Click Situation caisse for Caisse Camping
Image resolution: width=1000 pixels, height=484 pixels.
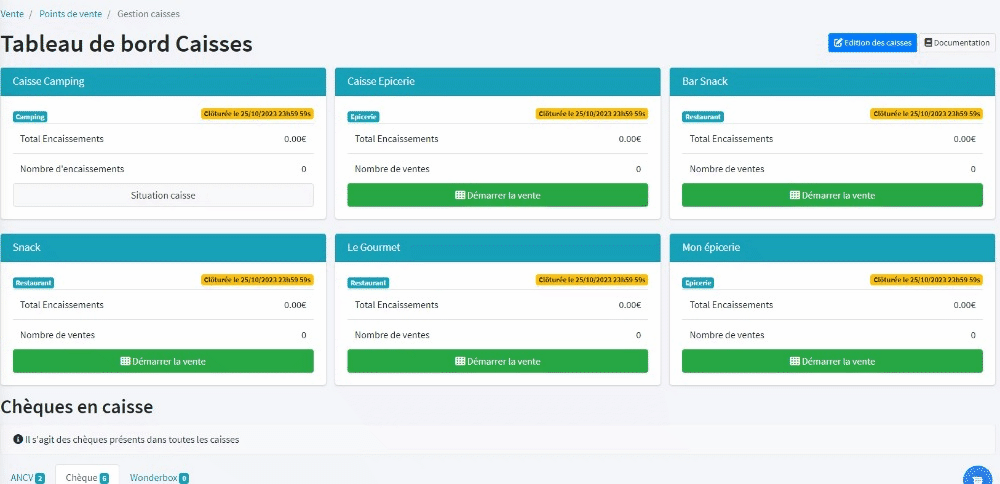163,195
